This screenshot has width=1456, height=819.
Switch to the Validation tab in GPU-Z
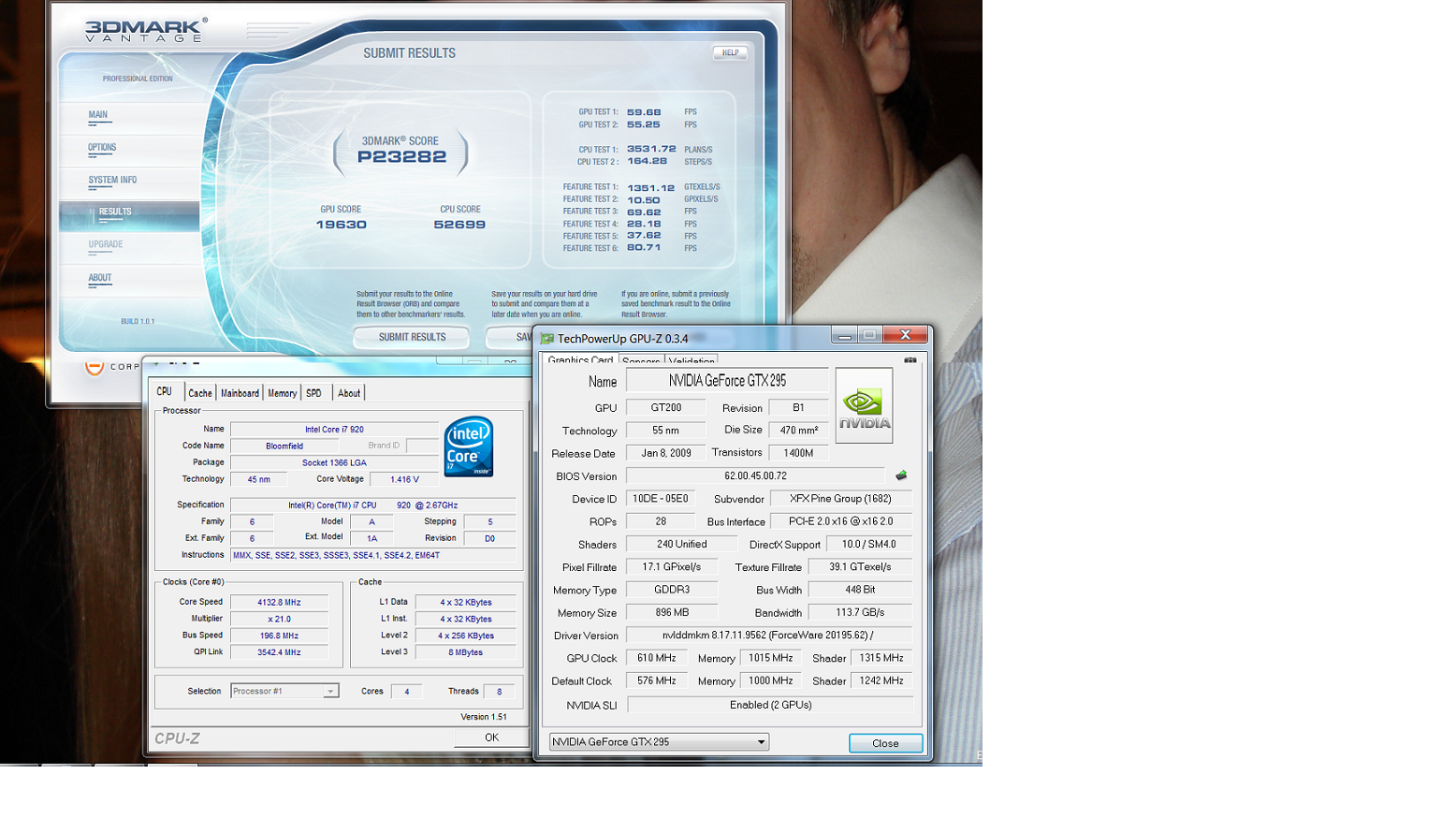692,360
